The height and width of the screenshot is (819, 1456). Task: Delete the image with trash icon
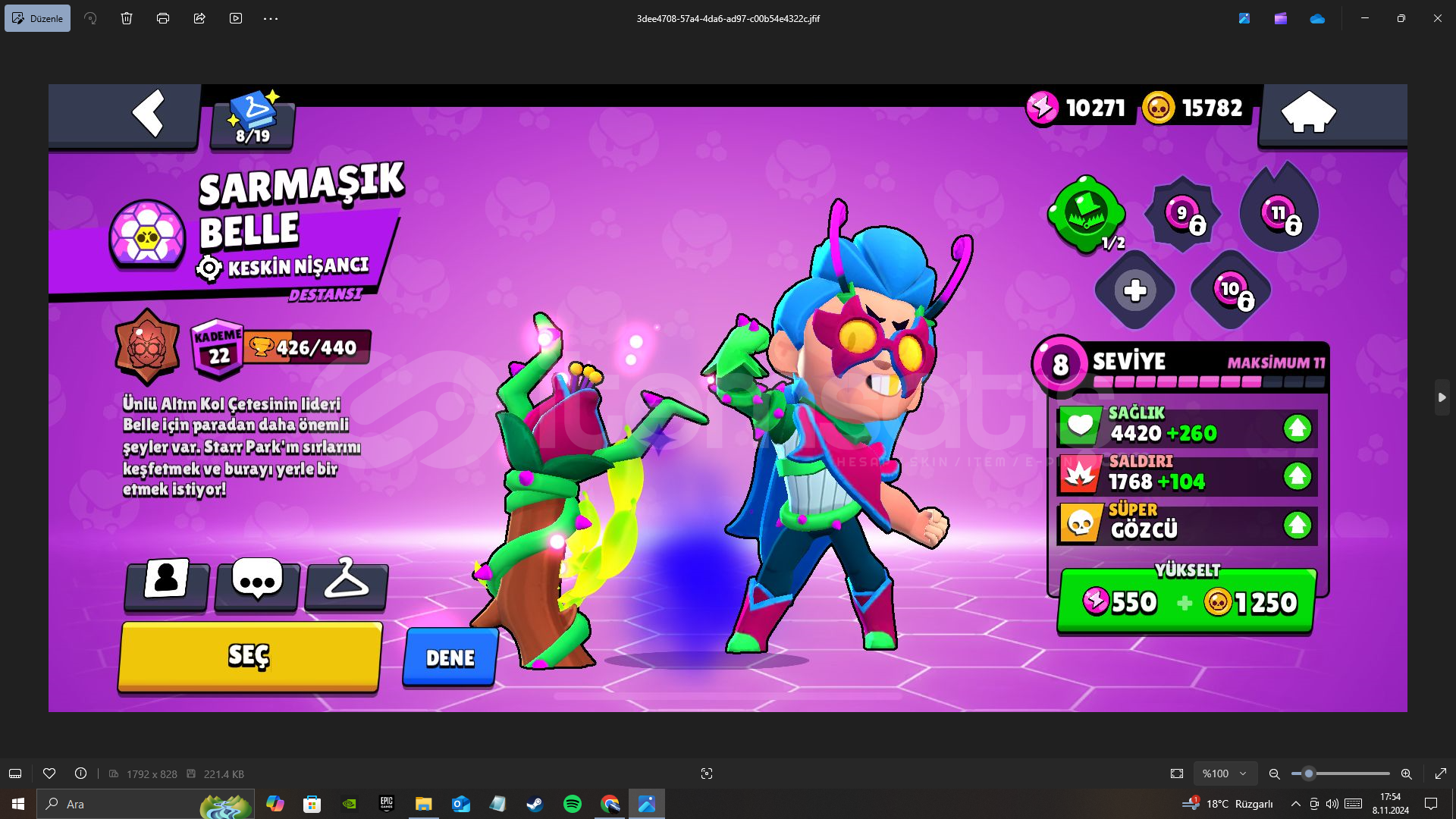[x=127, y=18]
